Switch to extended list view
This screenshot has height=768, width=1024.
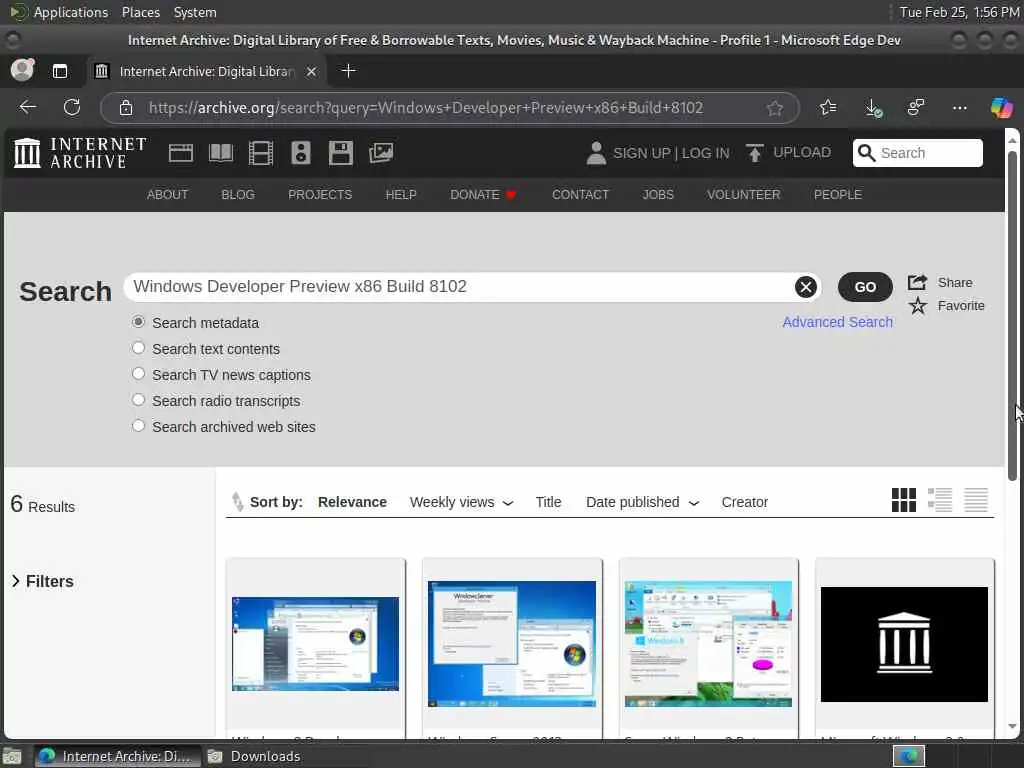[940, 500]
